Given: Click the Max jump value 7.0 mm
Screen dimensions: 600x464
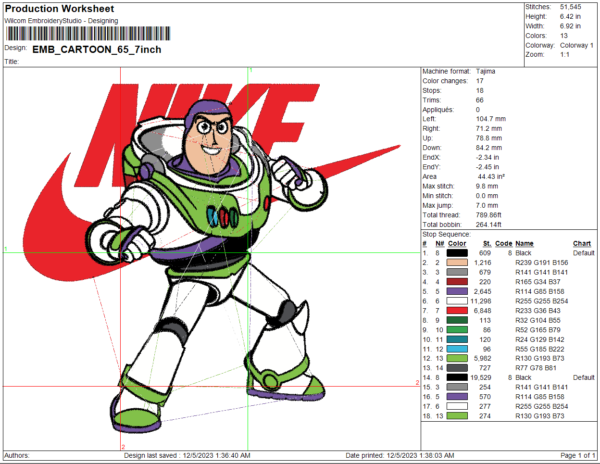Looking at the screenshot, I should 487,205.
